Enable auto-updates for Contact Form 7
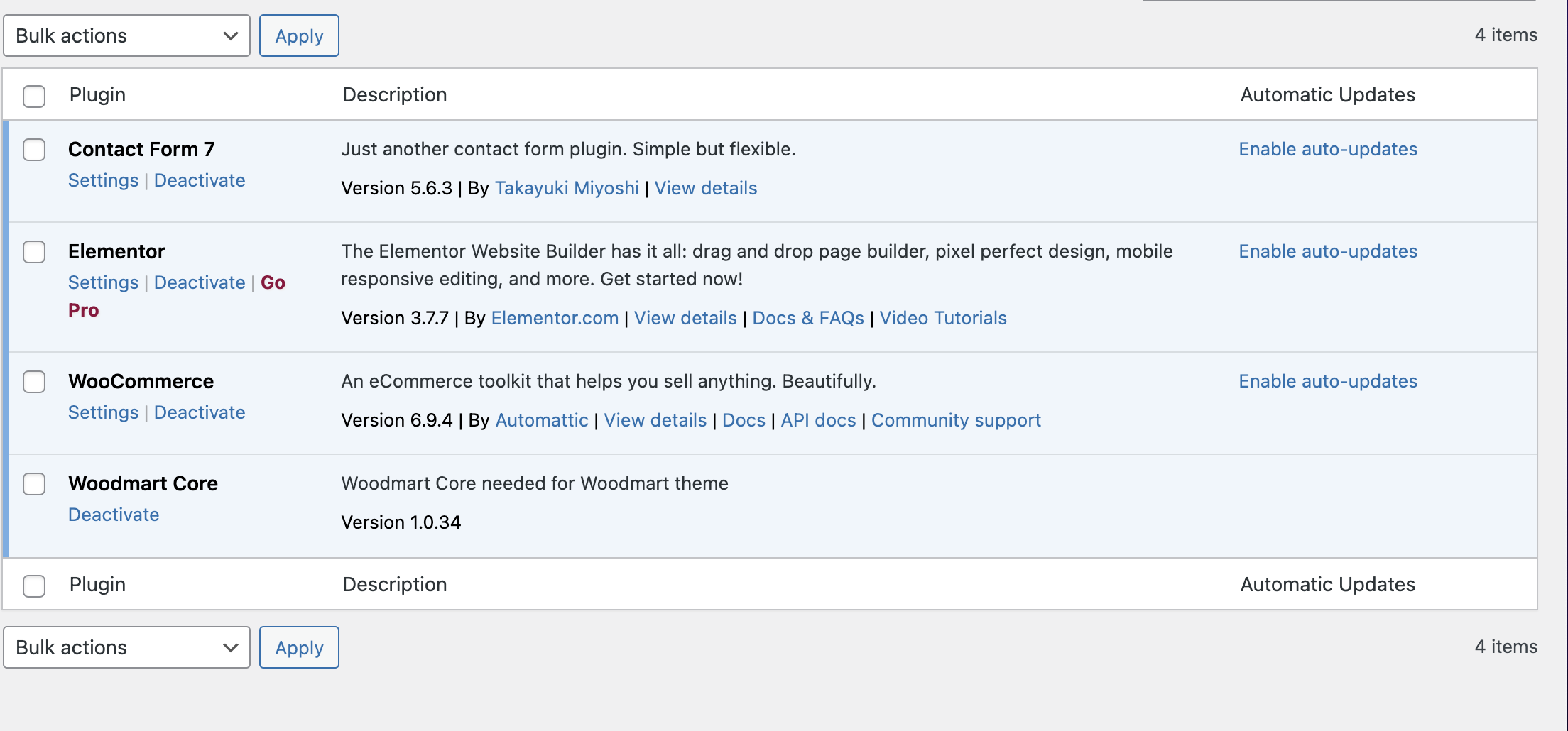Screen dimensions: 1568x731 pyautogui.click(x=1327, y=149)
